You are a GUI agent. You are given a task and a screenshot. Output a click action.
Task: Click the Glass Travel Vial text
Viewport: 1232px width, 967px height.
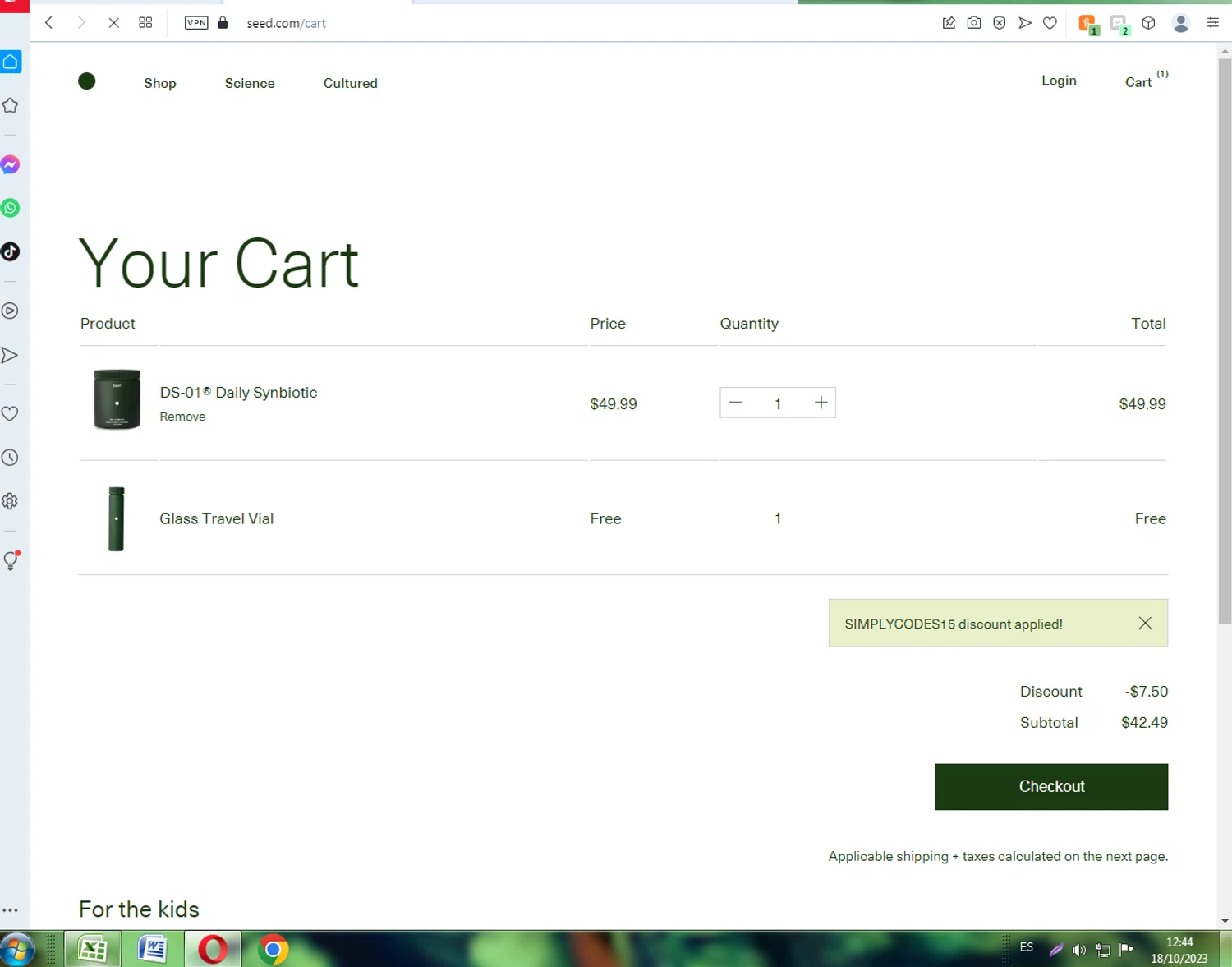pyautogui.click(x=217, y=518)
